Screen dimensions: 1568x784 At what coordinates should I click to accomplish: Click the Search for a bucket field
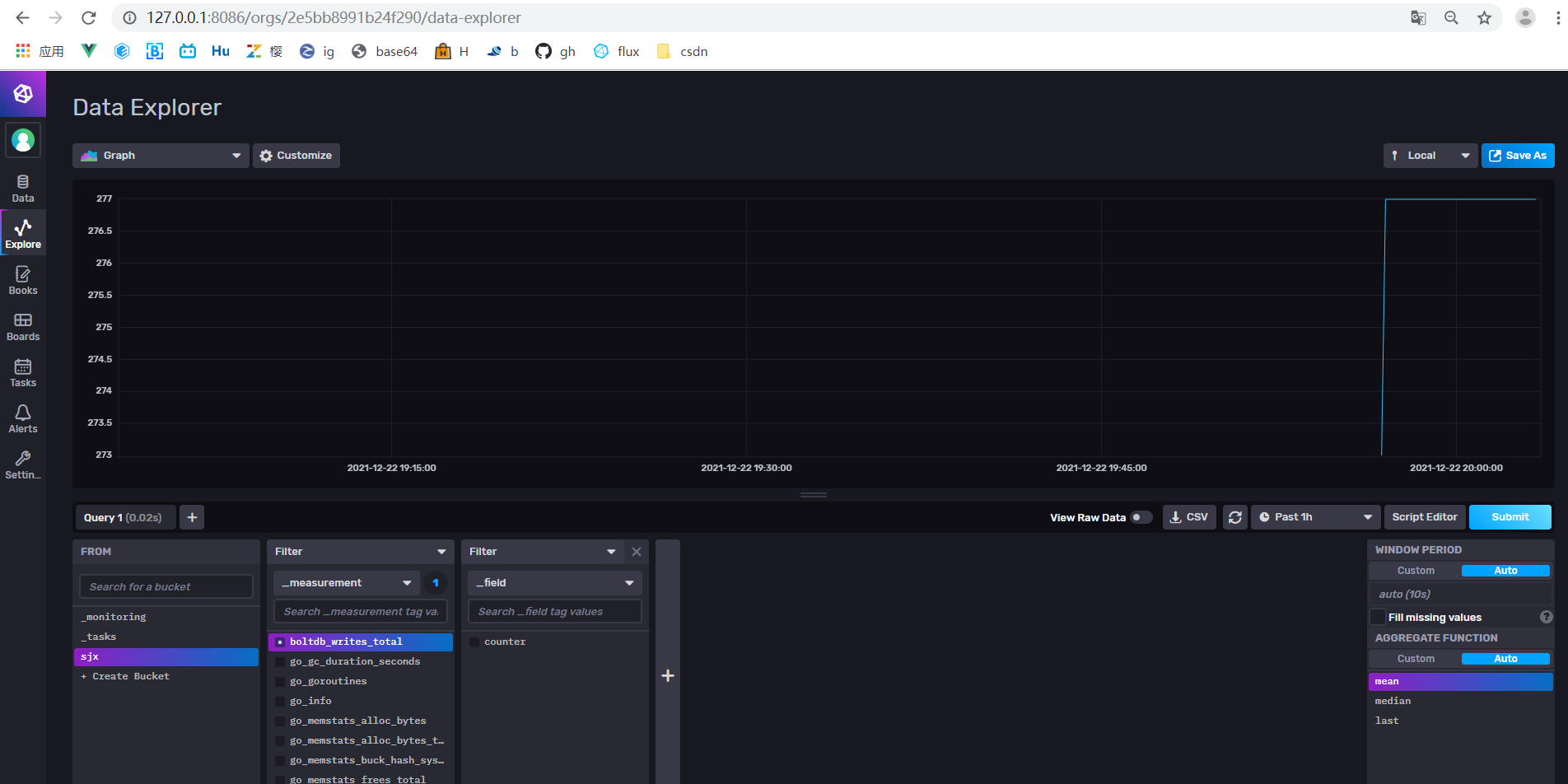coord(166,586)
